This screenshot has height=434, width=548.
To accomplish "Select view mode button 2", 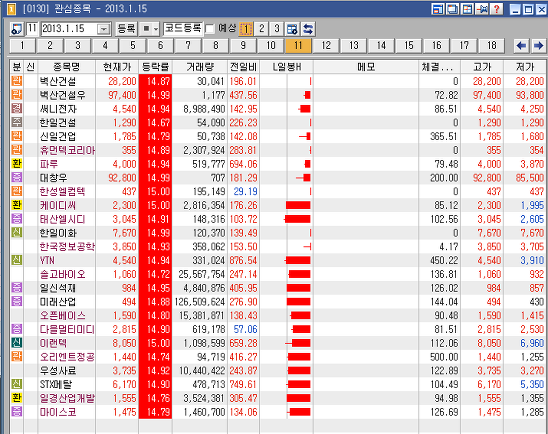I will [x=261, y=29].
